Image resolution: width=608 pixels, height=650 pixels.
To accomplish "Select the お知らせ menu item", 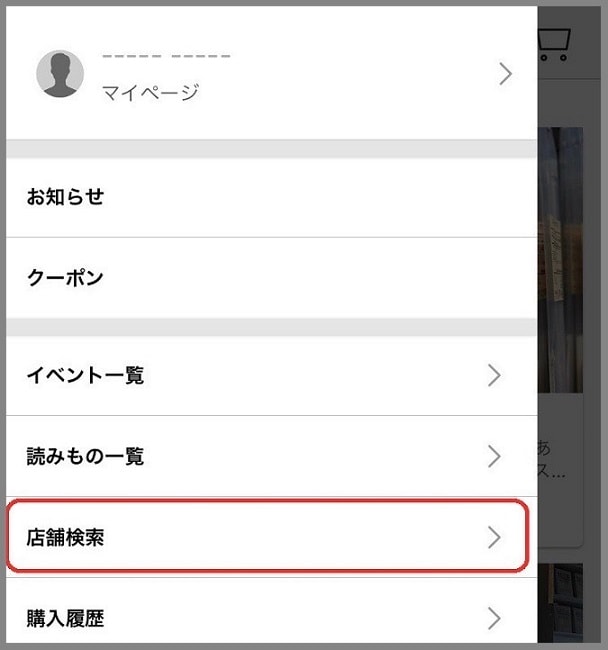I will coord(65,197).
